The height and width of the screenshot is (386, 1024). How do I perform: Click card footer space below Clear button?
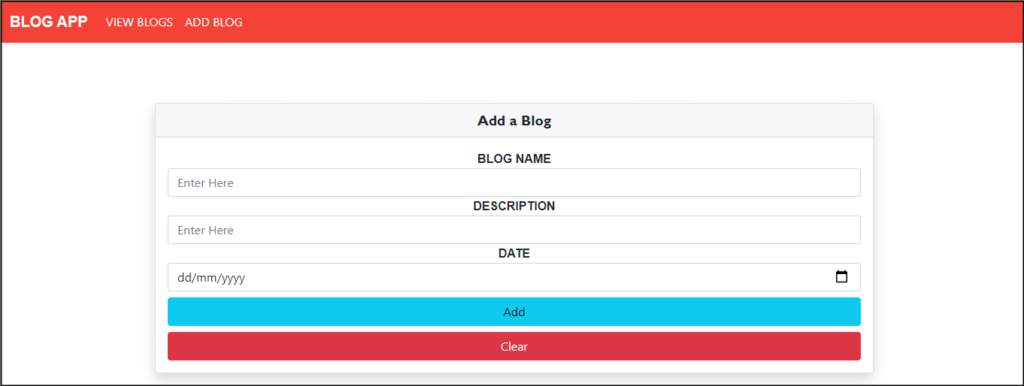(514, 366)
